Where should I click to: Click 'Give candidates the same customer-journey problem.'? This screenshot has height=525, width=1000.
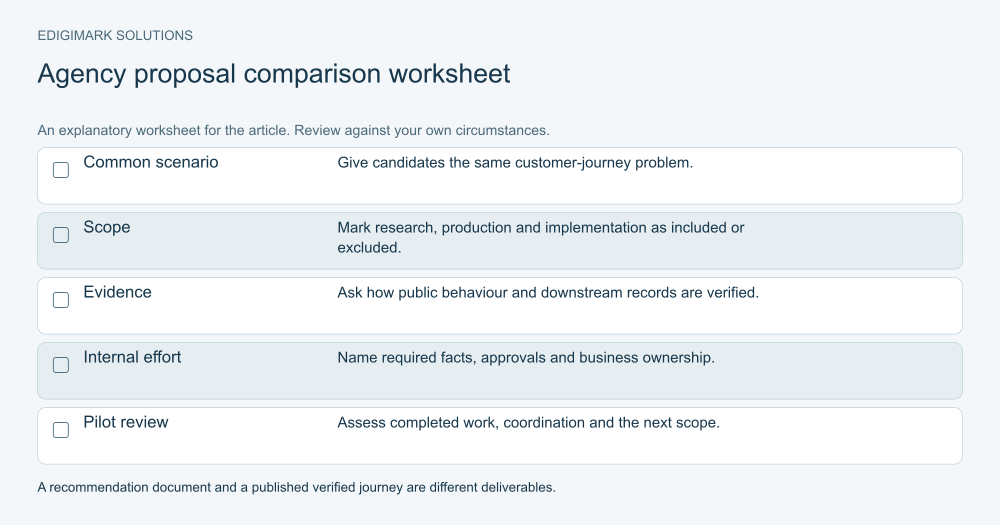[515, 163]
